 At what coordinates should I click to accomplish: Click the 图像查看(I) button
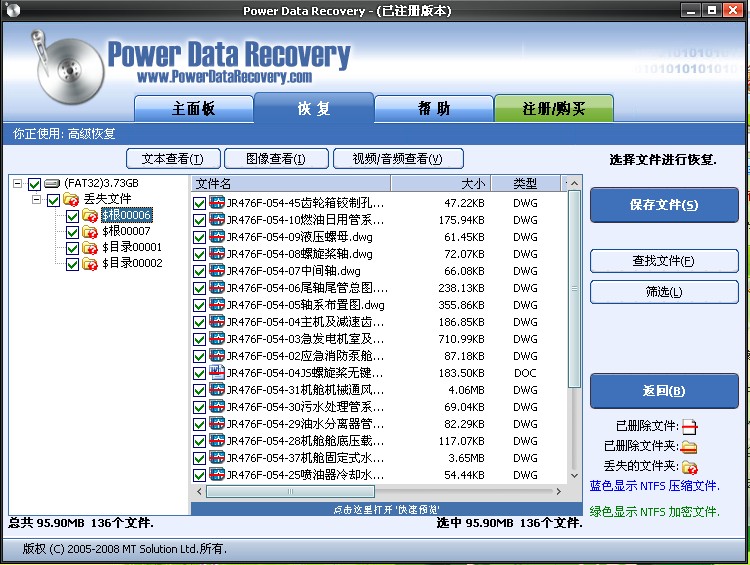click(x=276, y=158)
